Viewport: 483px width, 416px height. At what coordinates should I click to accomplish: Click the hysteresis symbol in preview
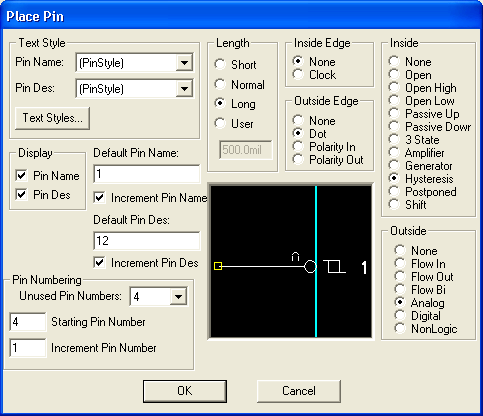pyautogui.click(x=334, y=267)
